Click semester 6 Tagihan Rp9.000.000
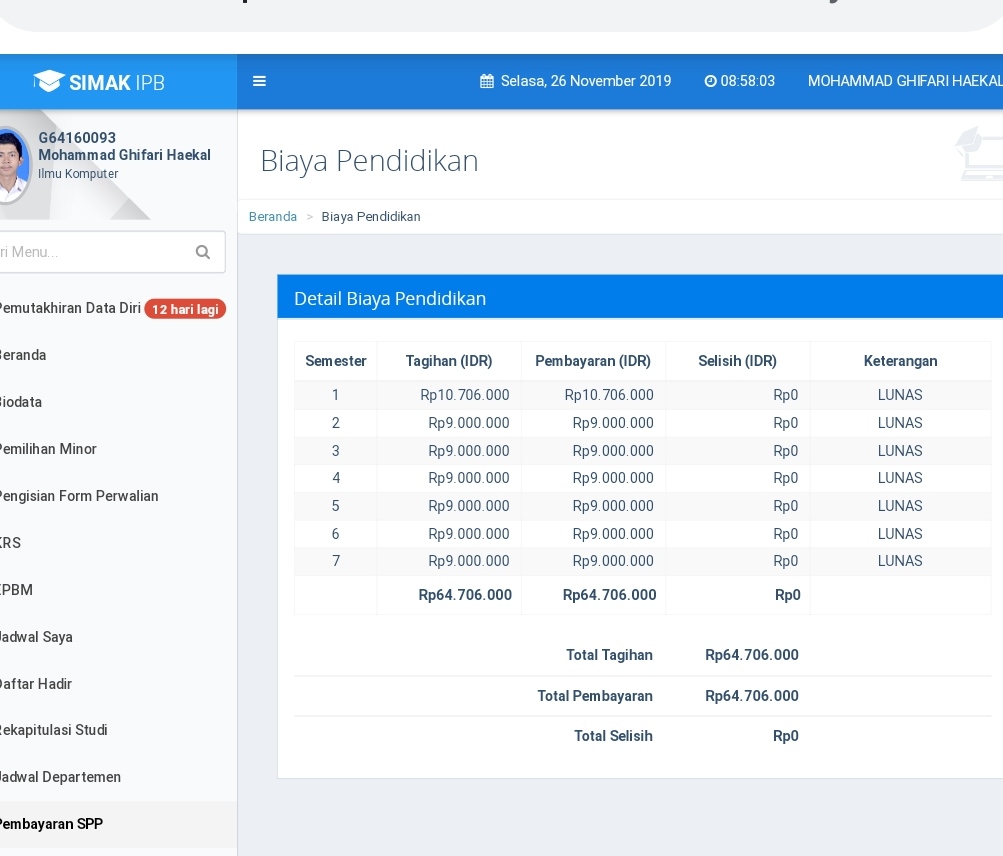This screenshot has width=1003, height=856. point(469,534)
